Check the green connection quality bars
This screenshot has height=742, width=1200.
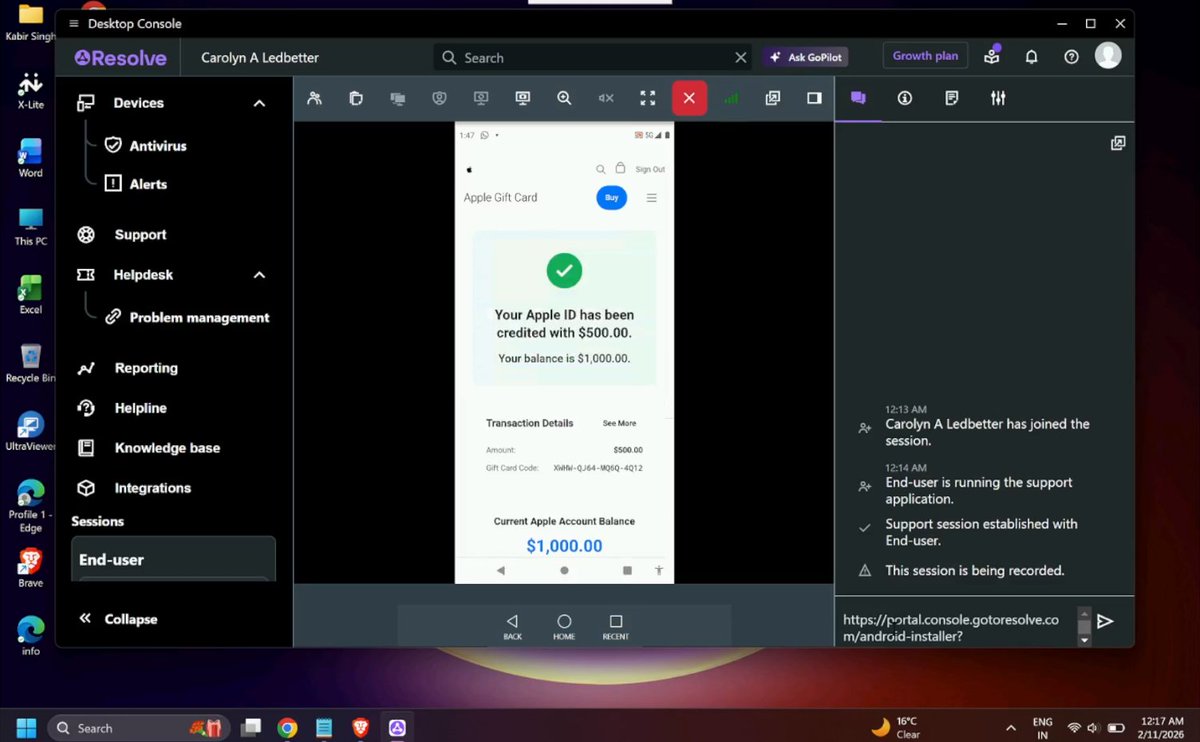pos(731,98)
